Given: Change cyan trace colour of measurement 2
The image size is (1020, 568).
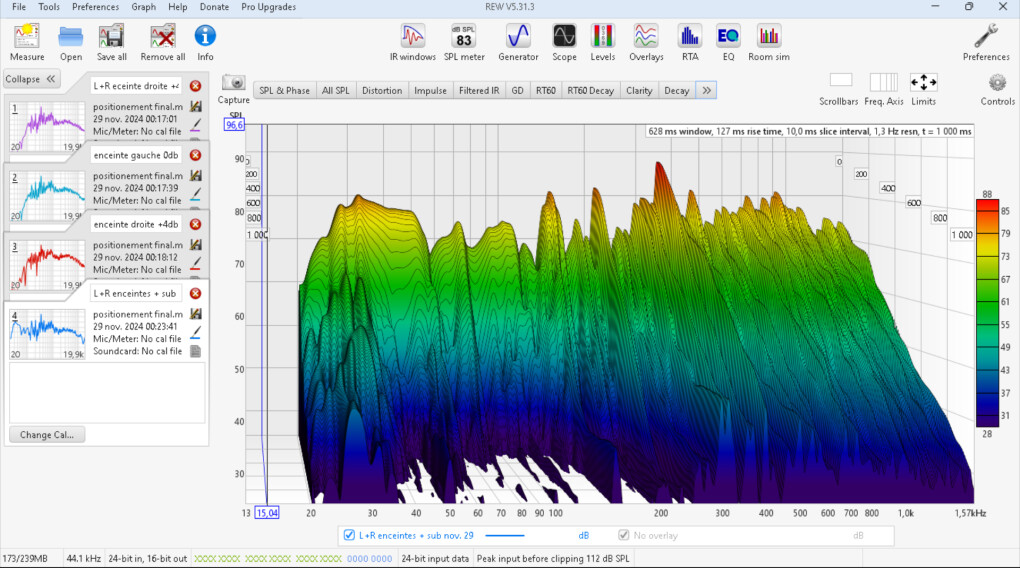Looking at the screenshot, I should [x=195, y=194].
